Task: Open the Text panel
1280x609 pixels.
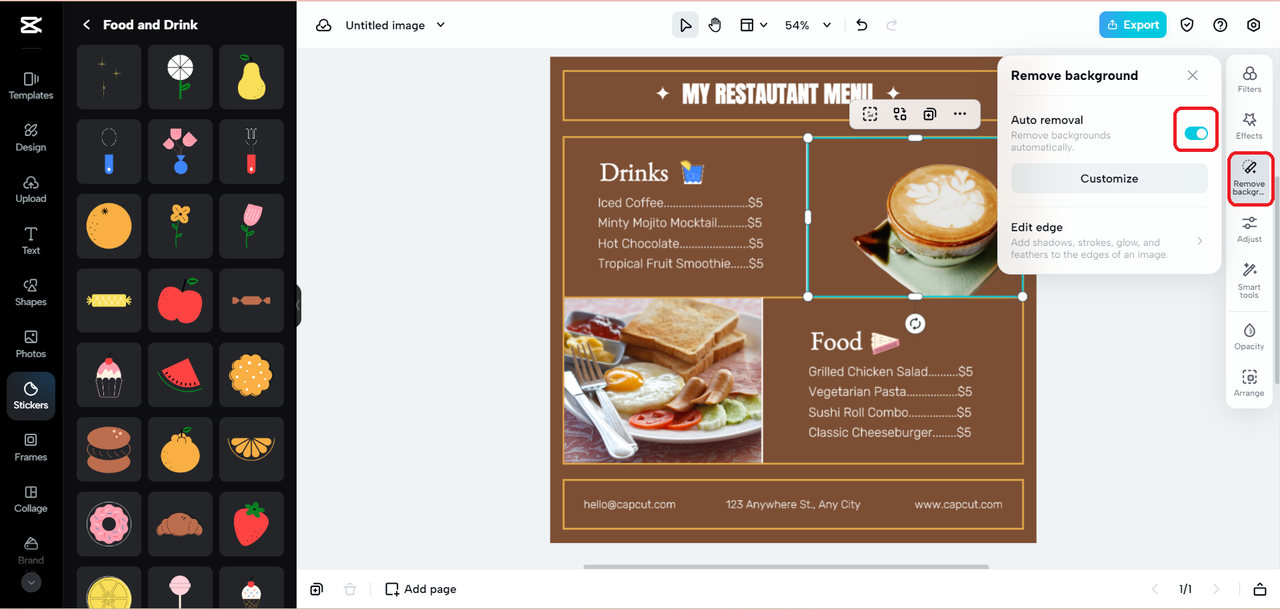Action: [x=31, y=240]
